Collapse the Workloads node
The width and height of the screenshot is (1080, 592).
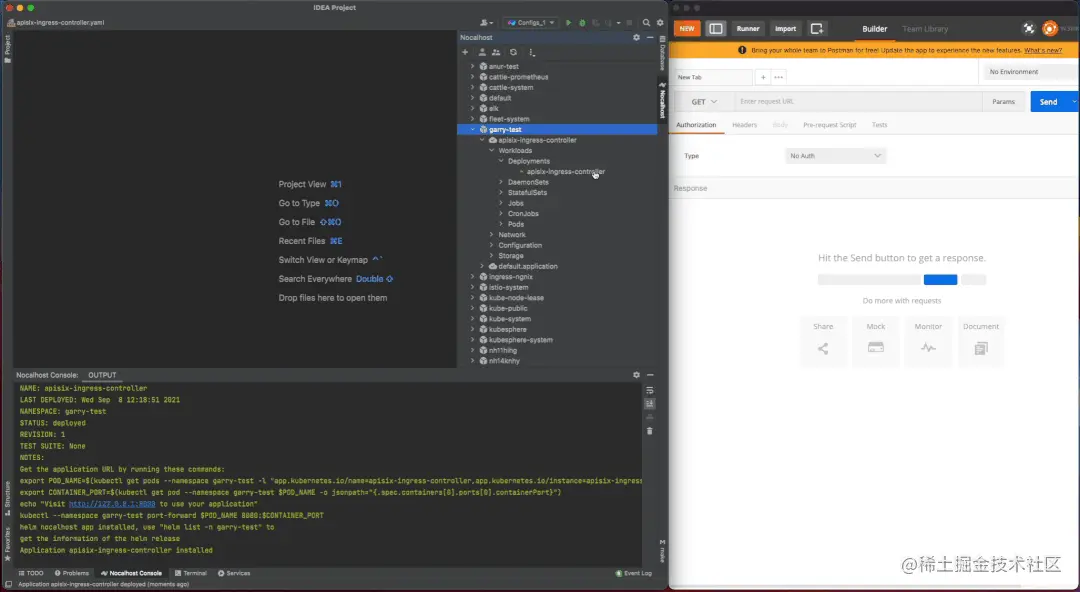pos(492,150)
